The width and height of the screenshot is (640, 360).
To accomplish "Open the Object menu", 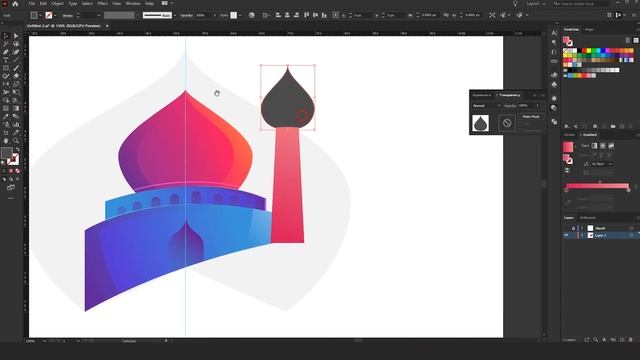I will (57, 4).
